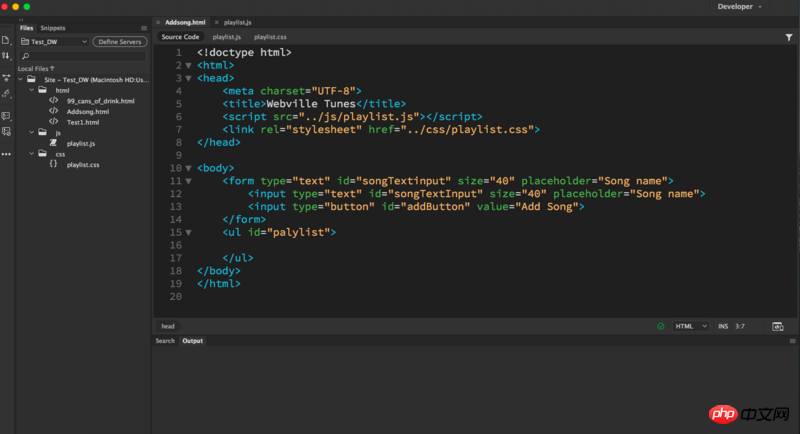This screenshot has width=800, height=434.
Task: Collapse the Site Test_DW root node
Action: (x=20, y=79)
